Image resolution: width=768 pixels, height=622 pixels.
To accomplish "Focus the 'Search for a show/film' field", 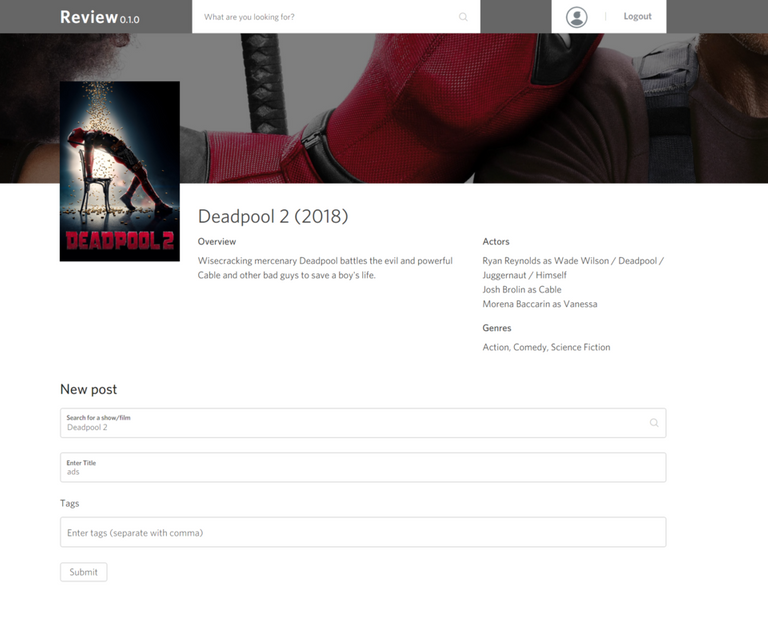I will click(363, 423).
